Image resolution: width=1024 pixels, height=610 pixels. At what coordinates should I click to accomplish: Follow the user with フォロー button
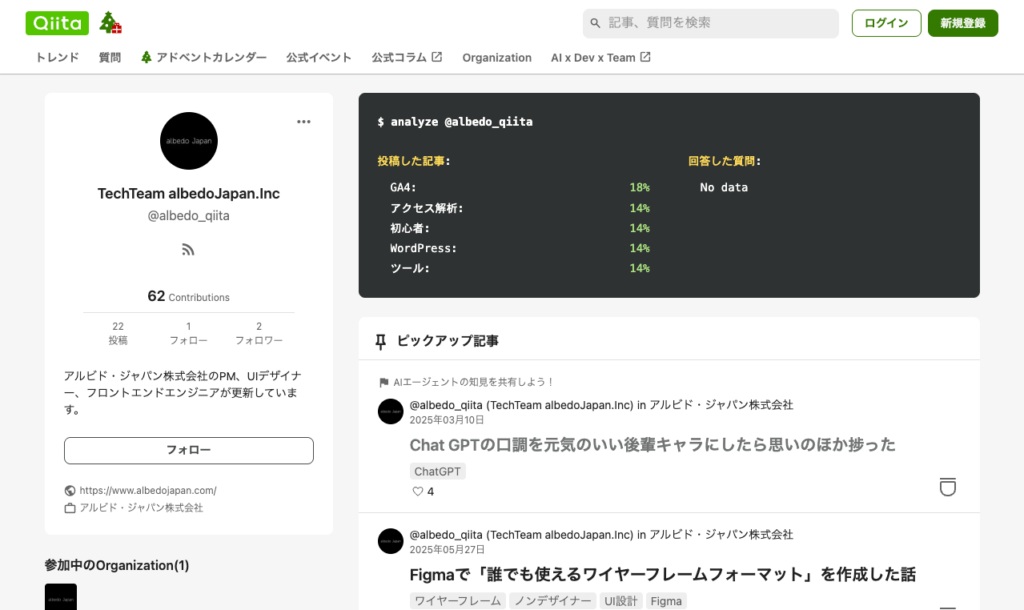coord(189,451)
